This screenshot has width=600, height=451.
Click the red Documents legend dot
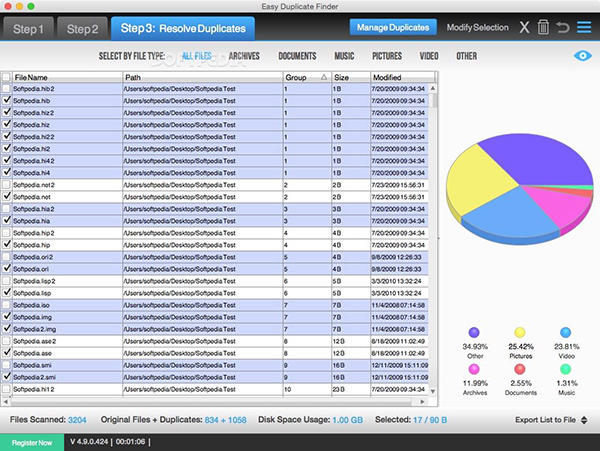click(520, 369)
